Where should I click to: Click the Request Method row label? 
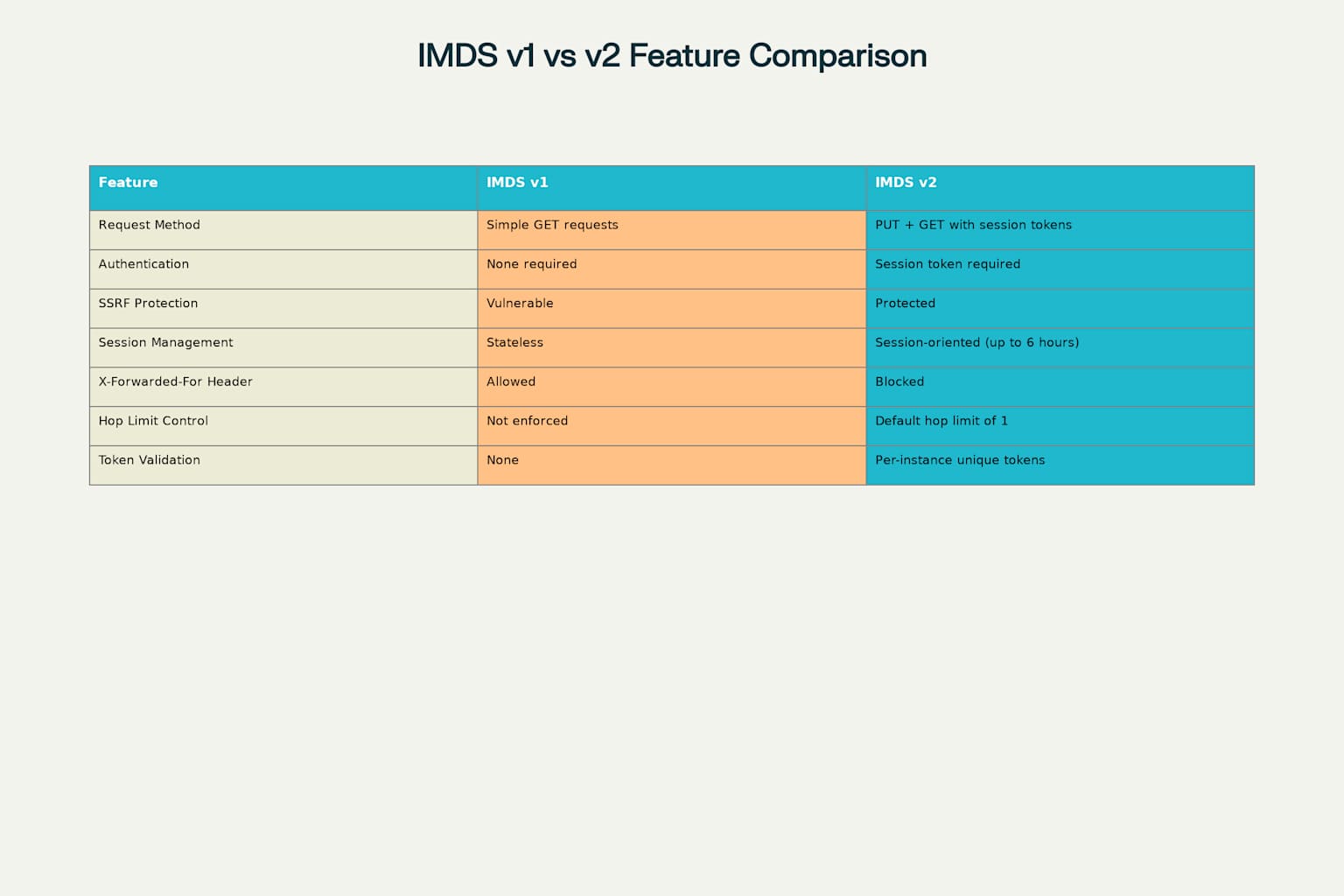coord(283,230)
